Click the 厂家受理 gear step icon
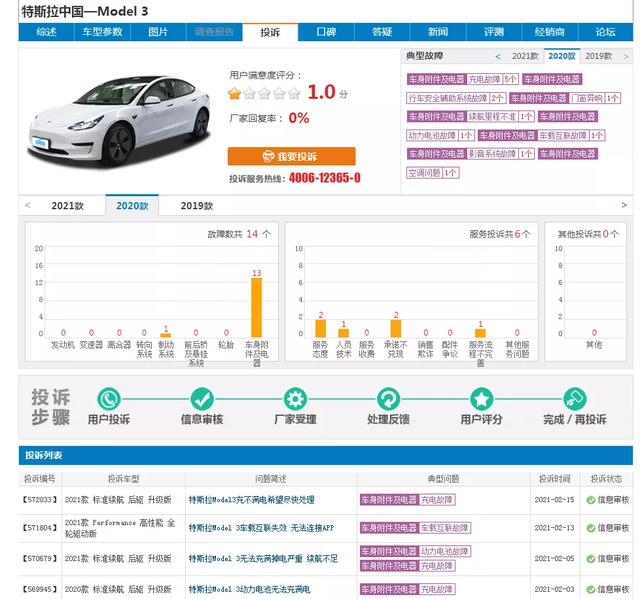The height and width of the screenshot is (599, 640). pos(295,399)
